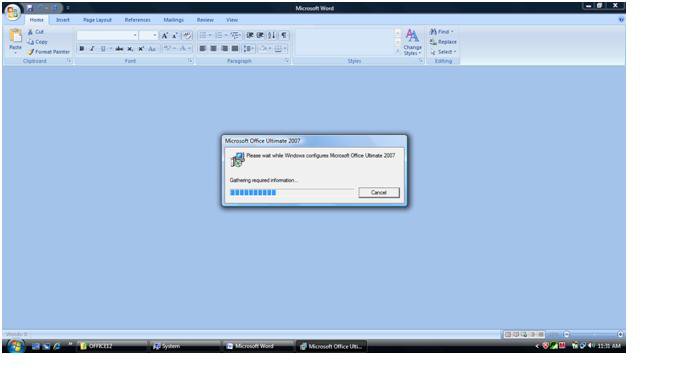Click the Grow Font icon
The image size is (683, 384).
click(165, 36)
